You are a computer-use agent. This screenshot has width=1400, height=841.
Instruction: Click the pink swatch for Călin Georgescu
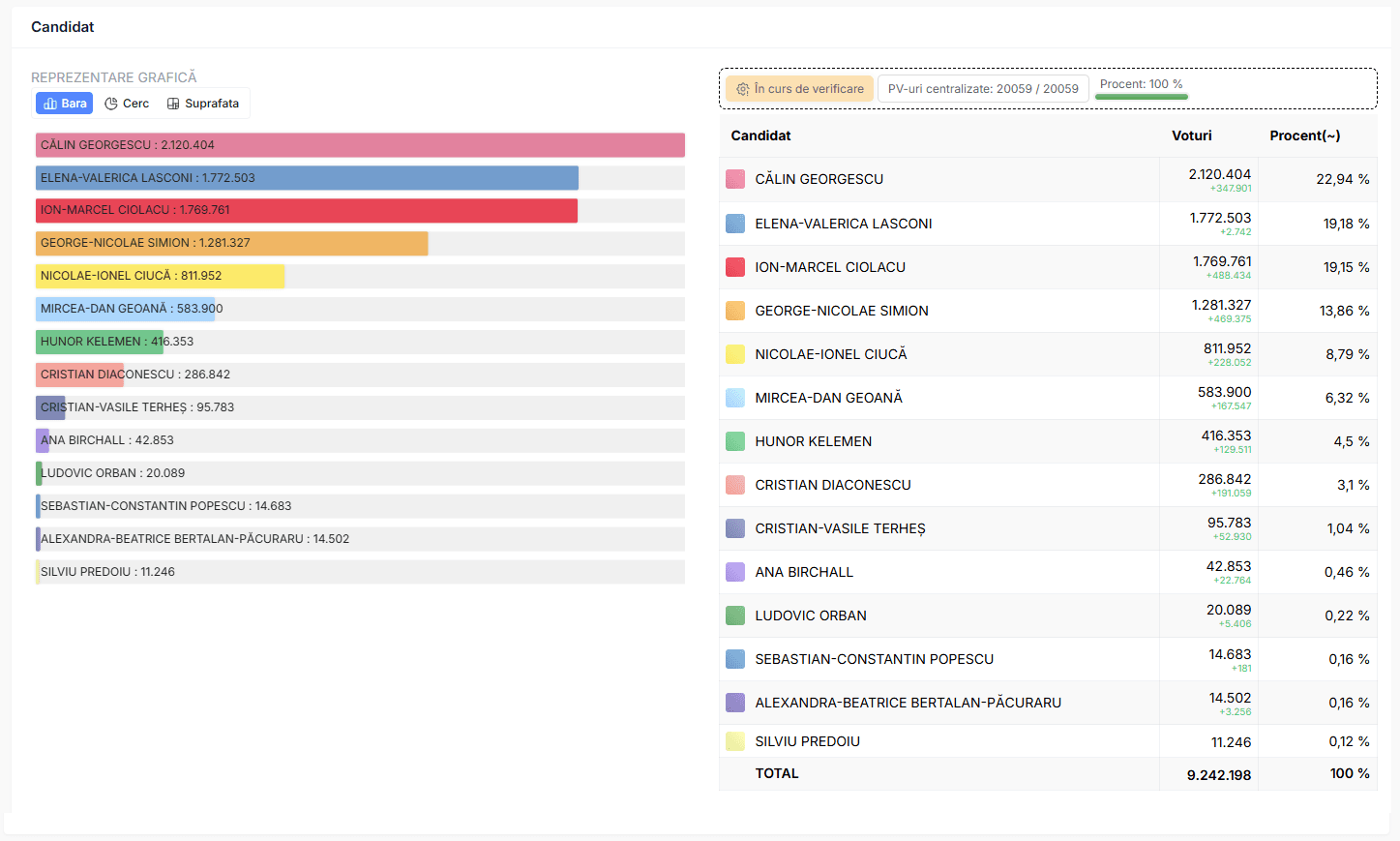coord(735,179)
